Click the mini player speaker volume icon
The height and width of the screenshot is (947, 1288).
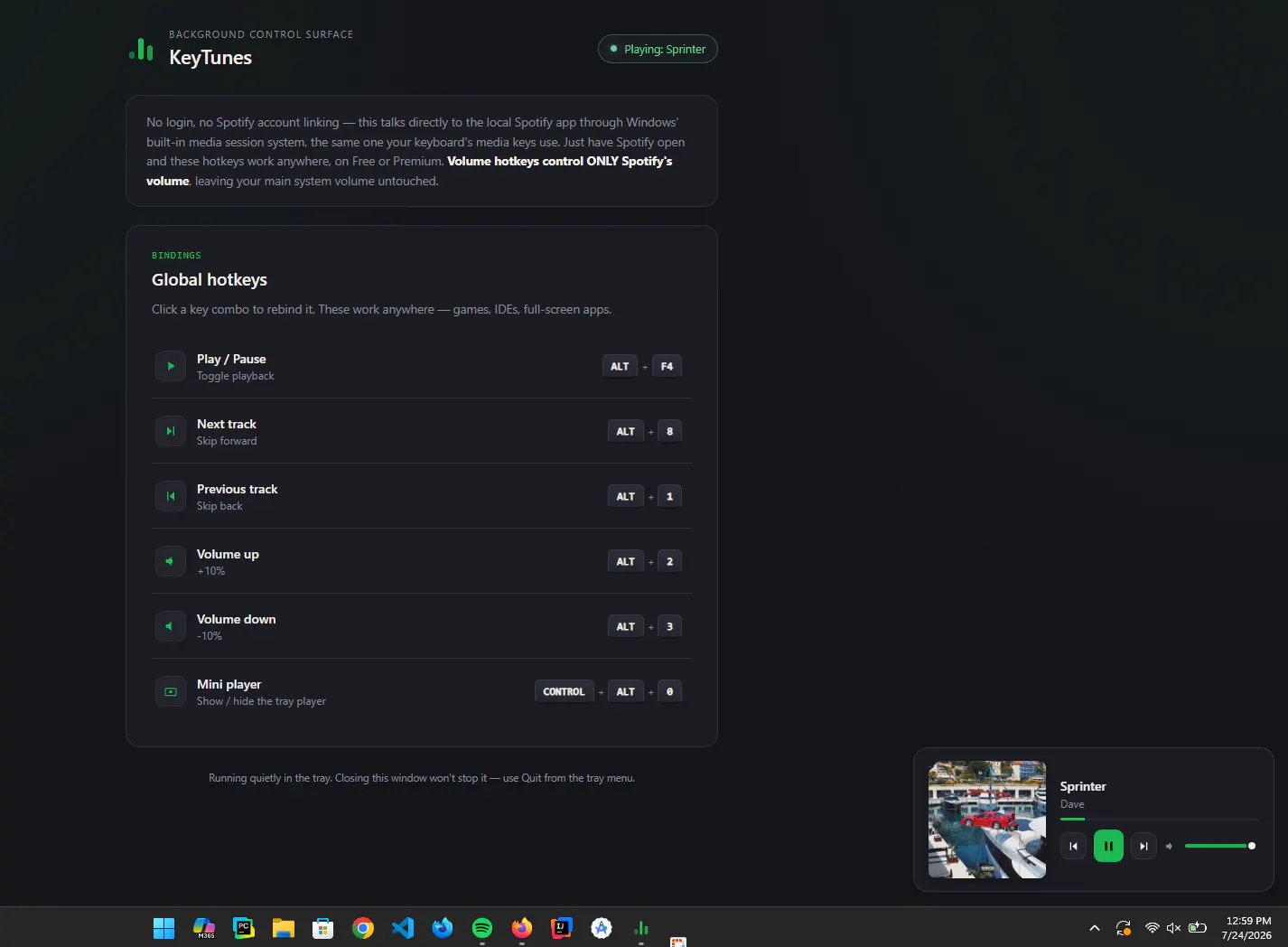click(1169, 846)
